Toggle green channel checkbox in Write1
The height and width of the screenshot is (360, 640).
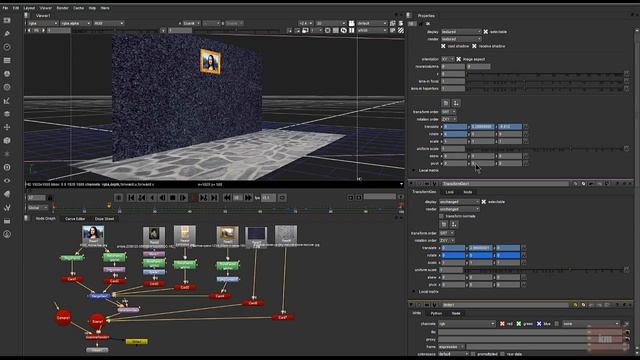pos(519,324)
